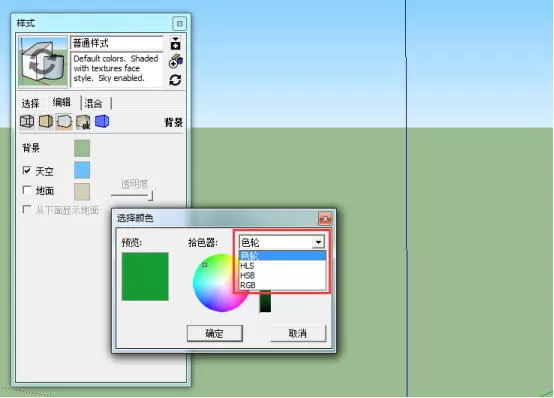The height and width of the screenshot is (398, 554).
Task: Click the 背景 background color swatch
Action: 82,148
